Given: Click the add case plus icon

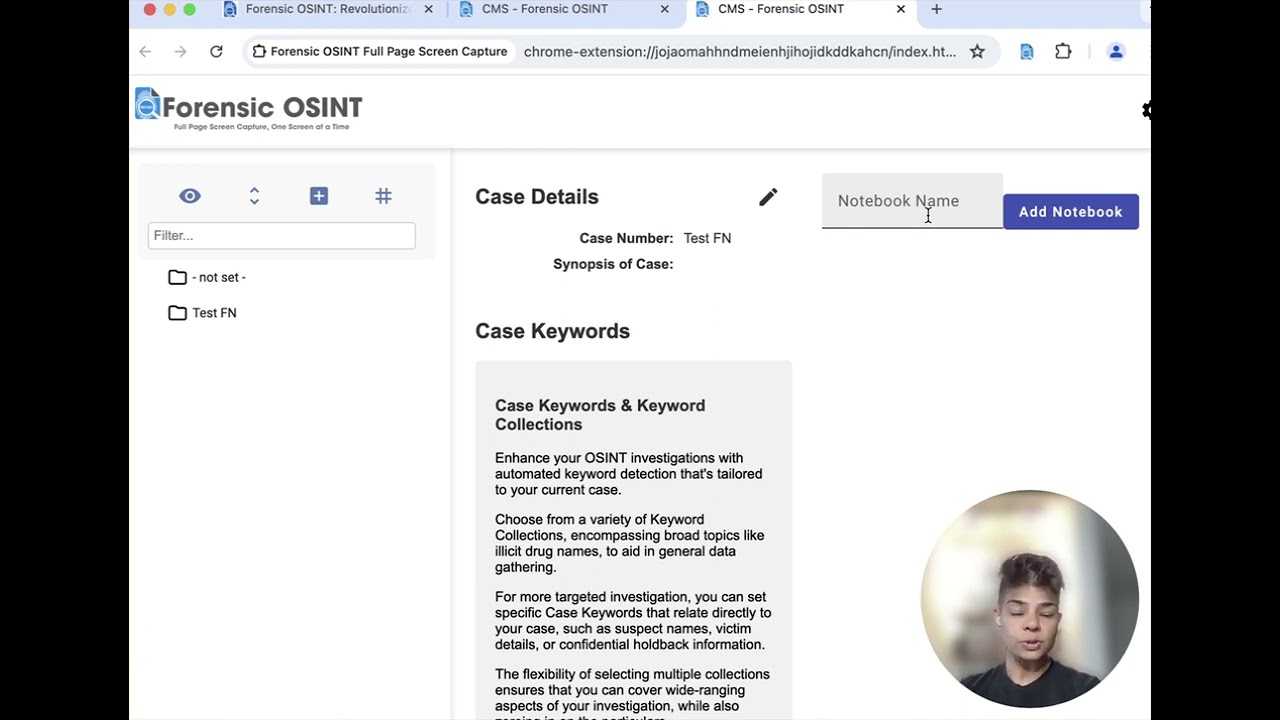Looking at the screenshot, I should (319, 196).
